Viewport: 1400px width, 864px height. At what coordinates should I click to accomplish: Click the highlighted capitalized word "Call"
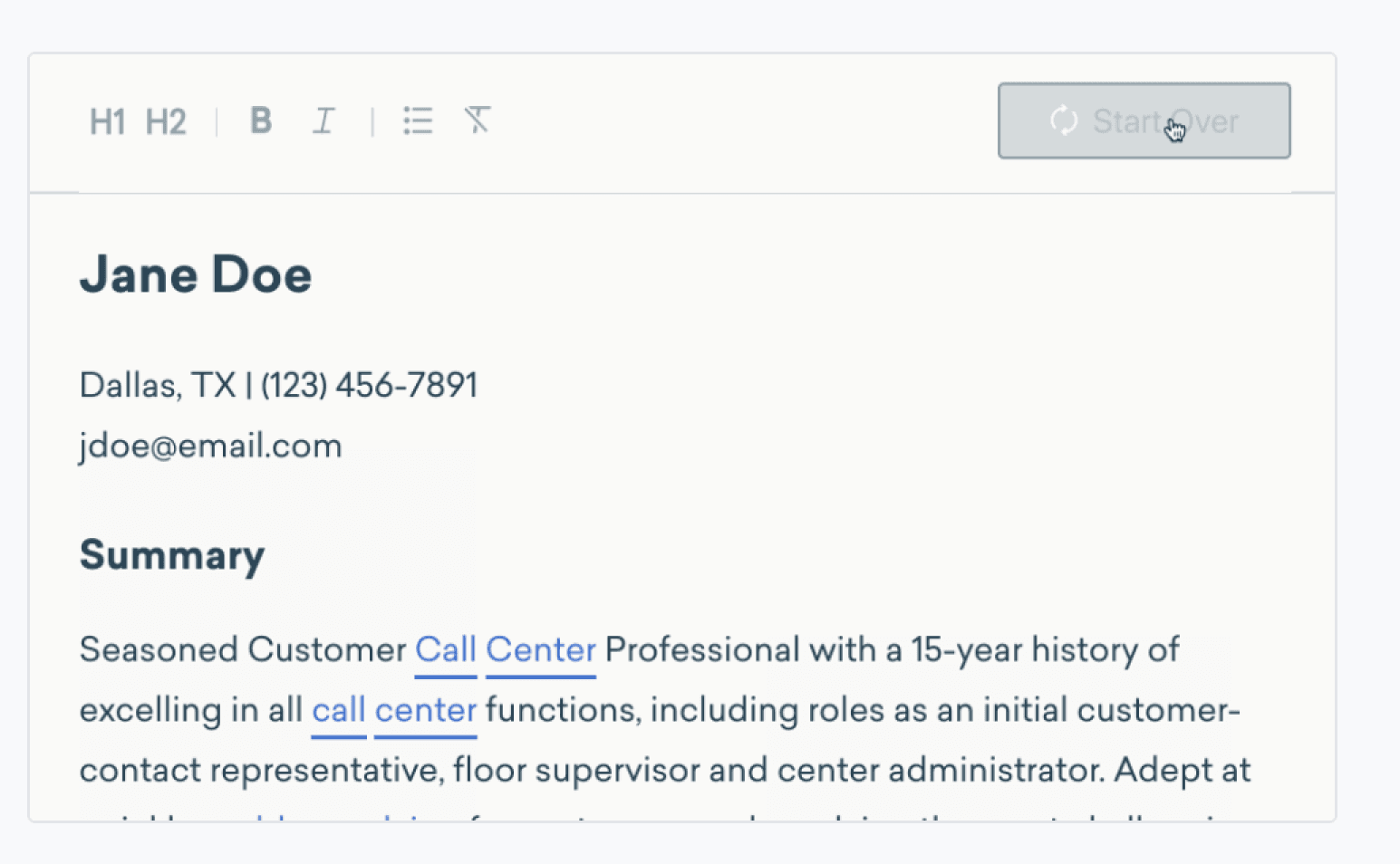[446, 650]
